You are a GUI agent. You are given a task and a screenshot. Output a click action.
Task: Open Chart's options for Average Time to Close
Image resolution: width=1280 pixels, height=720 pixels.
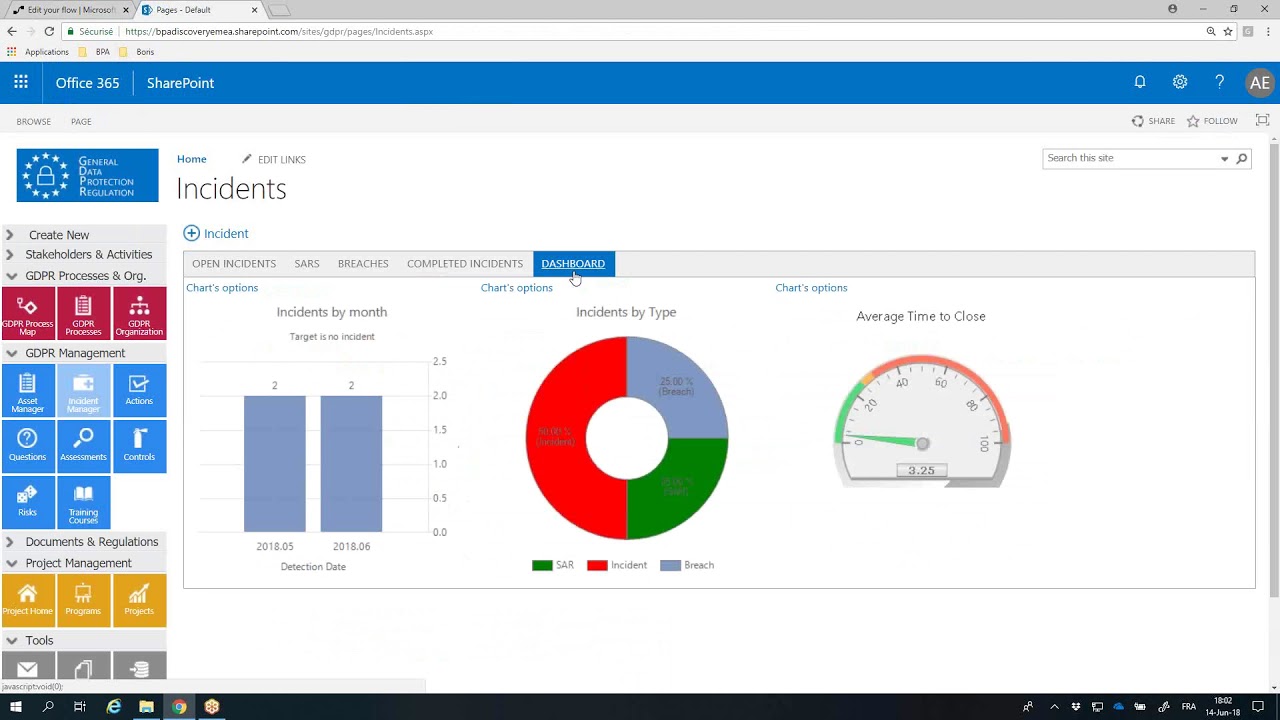(811, 288)
